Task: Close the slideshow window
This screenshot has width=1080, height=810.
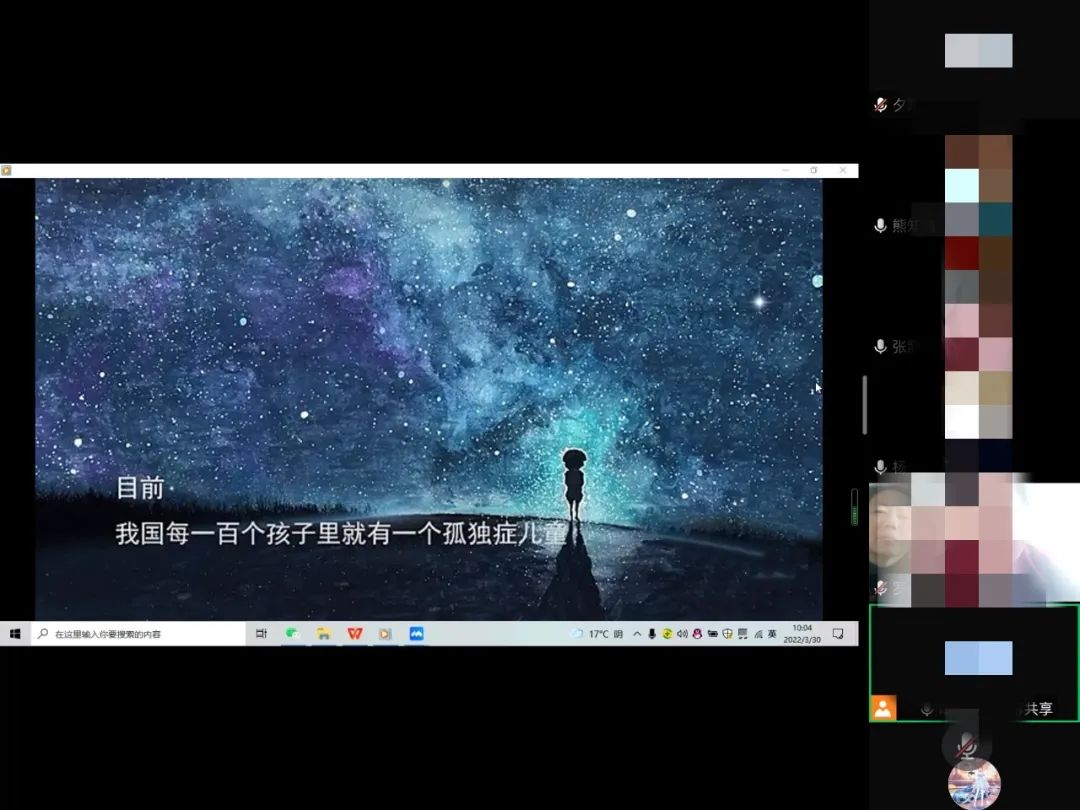Action: 843,170
